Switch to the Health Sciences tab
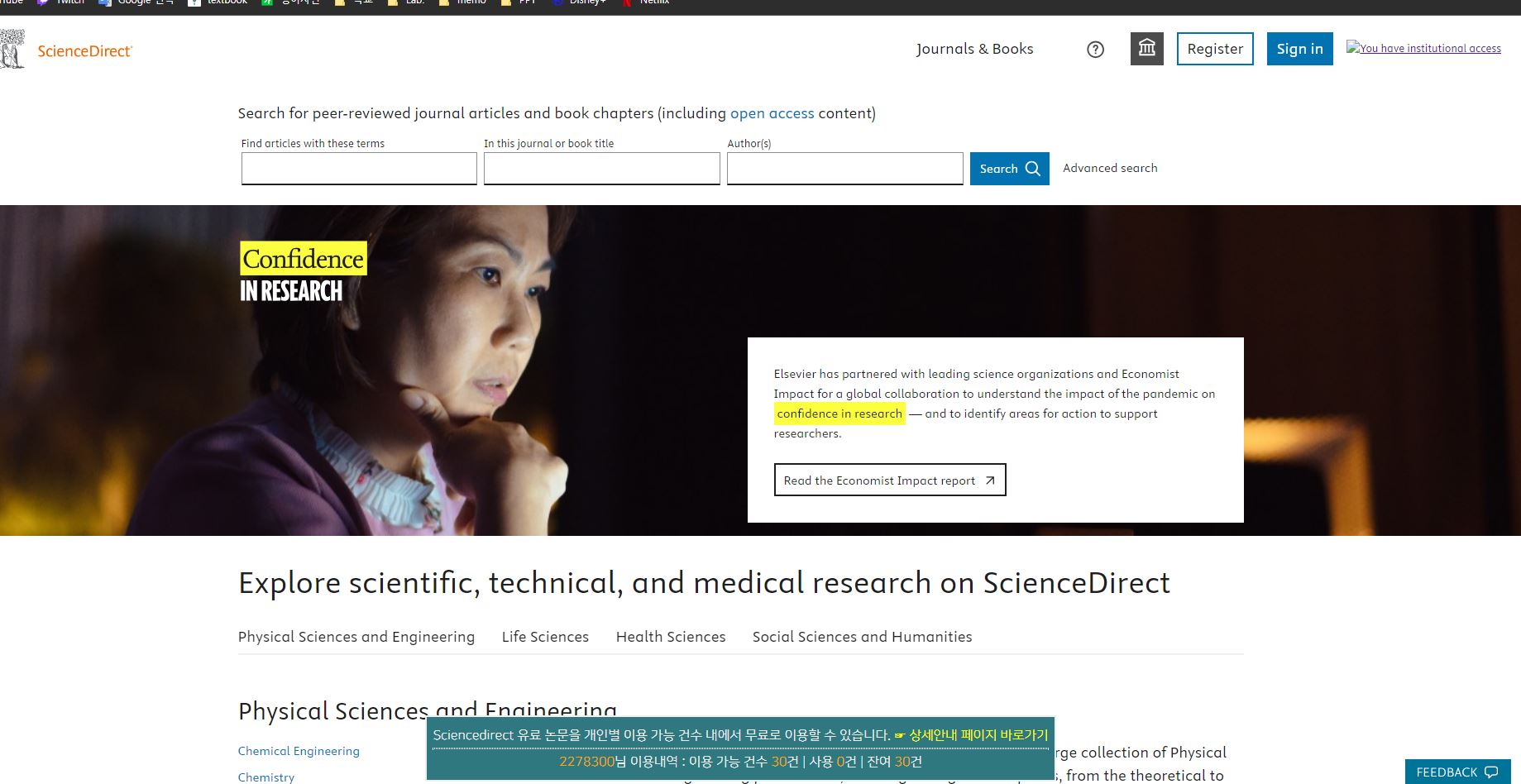 670,637
